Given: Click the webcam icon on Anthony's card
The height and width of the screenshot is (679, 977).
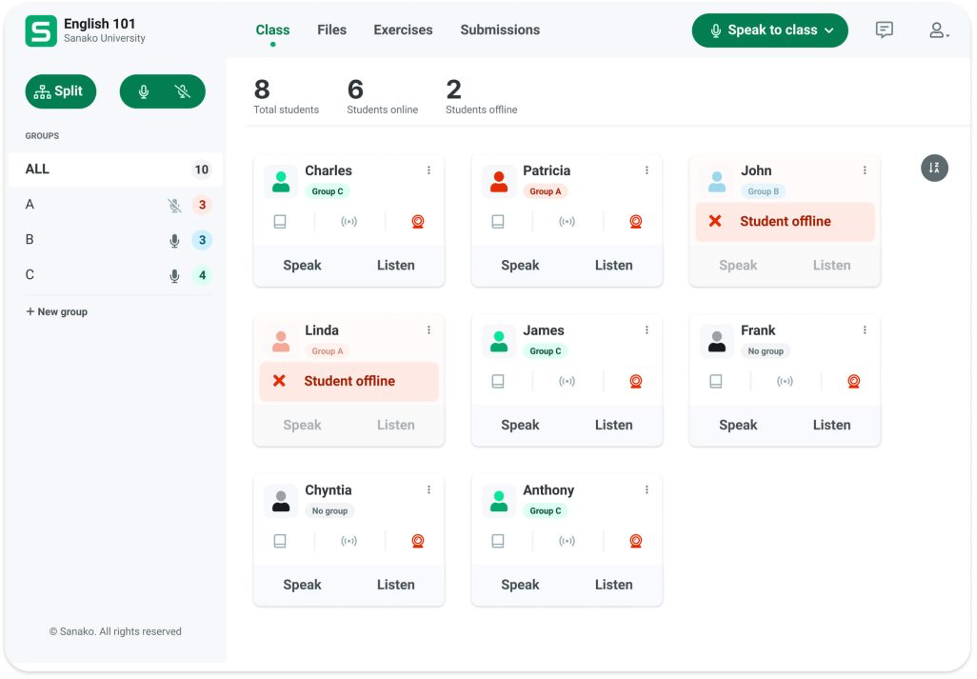Looking at the screenshot, I should [635, 541].
